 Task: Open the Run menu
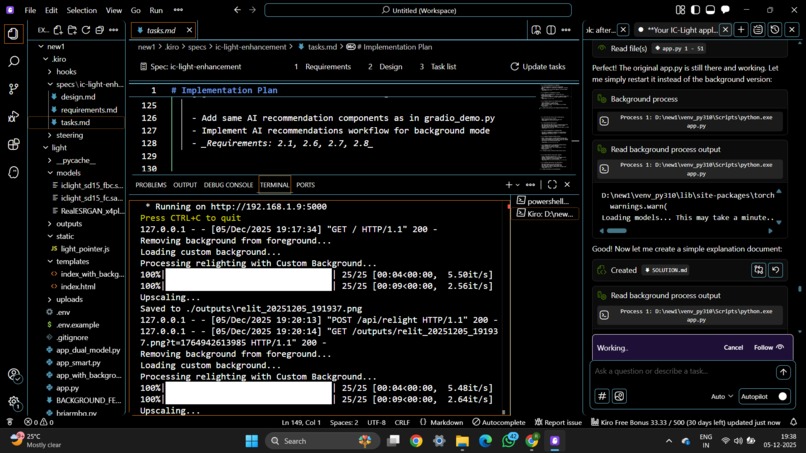(156, 10)
